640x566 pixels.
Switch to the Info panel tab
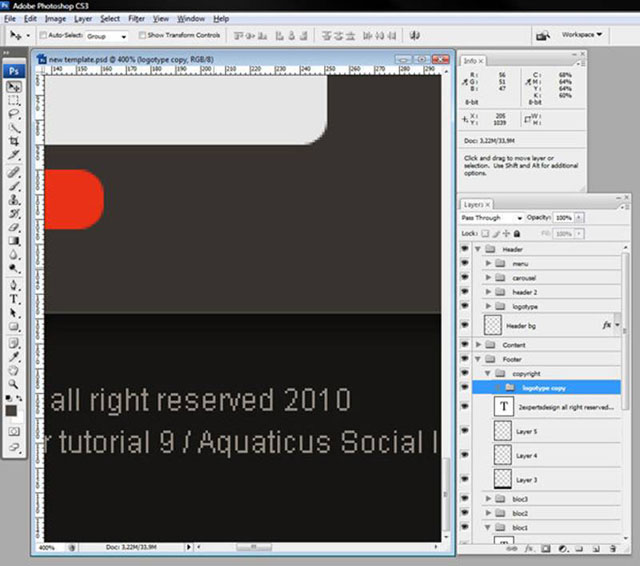point(473,61)
